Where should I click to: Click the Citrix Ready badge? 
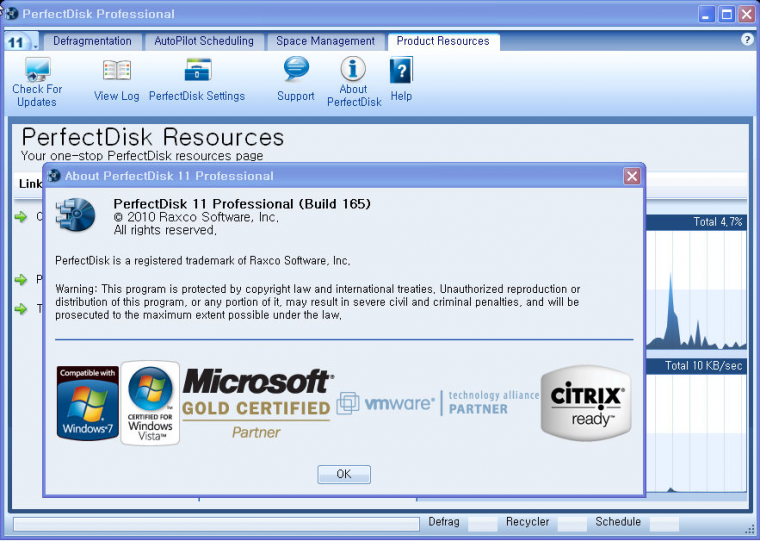click(x=586, y=402)
